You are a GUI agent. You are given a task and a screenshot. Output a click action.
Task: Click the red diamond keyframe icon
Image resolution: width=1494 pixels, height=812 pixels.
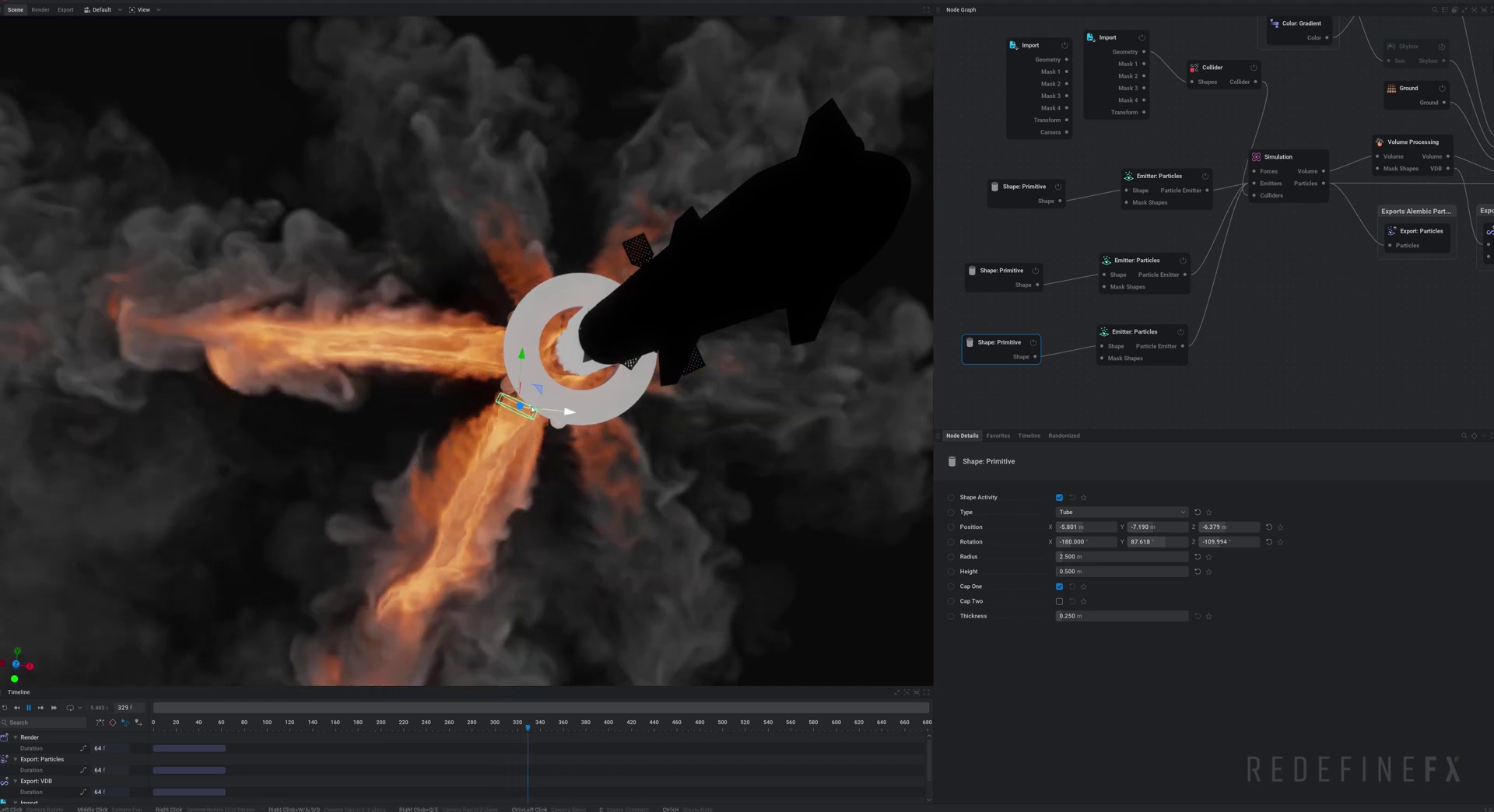coord(113,723)
